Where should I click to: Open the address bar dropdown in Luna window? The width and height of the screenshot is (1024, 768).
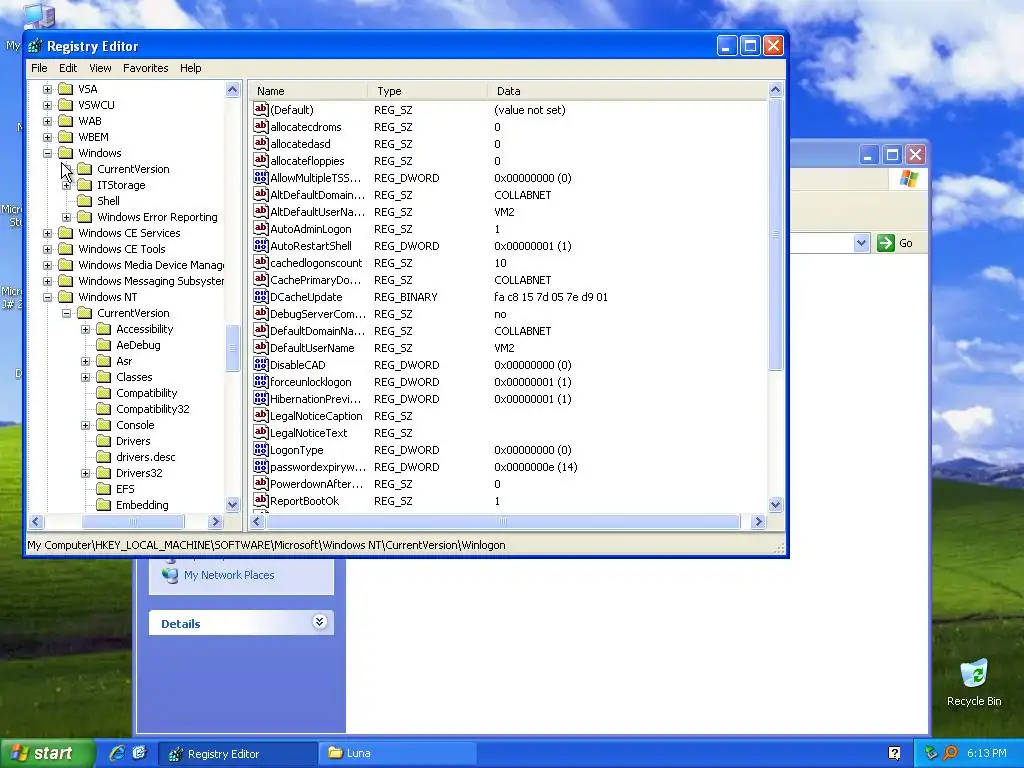pos(861,243)
